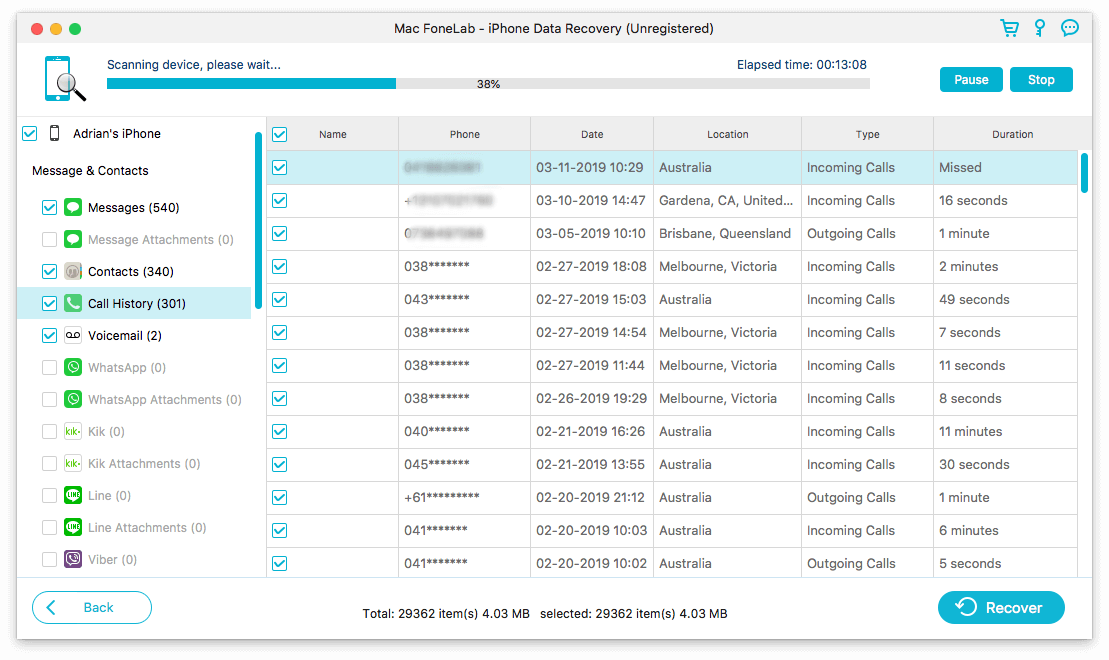This screenshot has width=1109, height=660.
Task: Click the Voicemail tape icon
Action: (x=71, y=335)
